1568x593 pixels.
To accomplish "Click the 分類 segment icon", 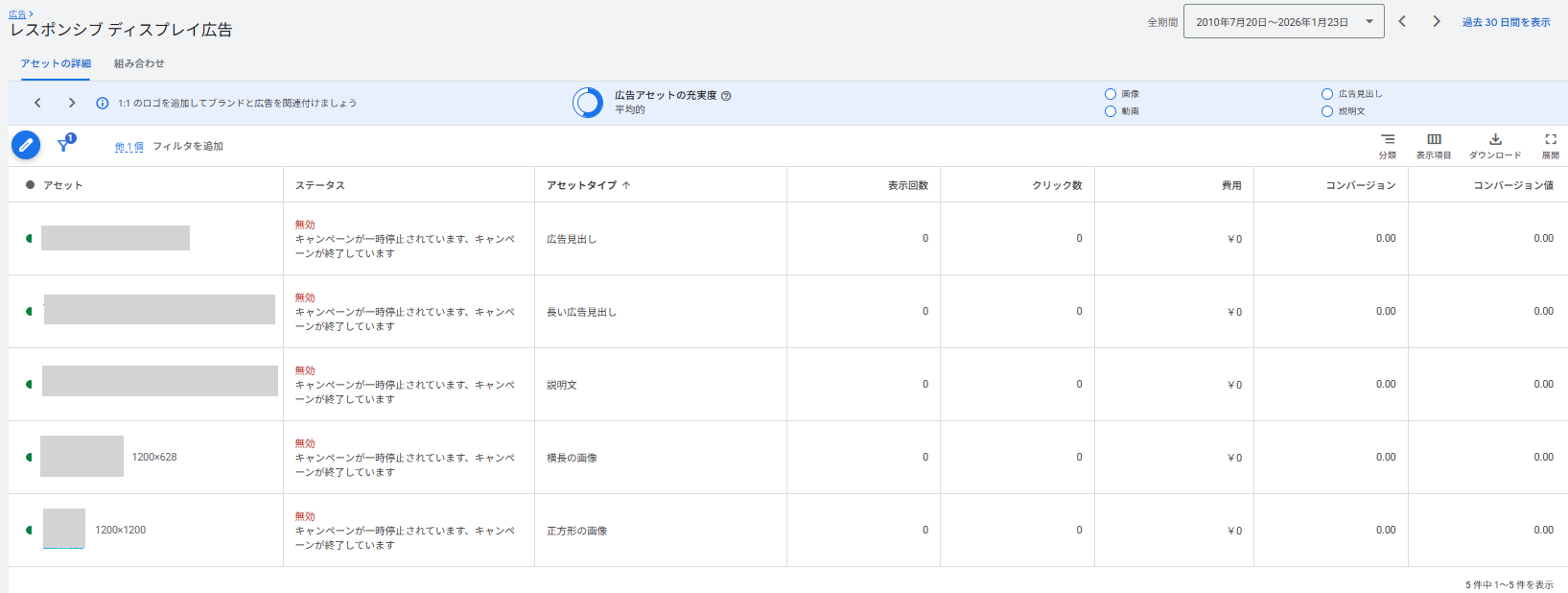I will pos(1387,140).
